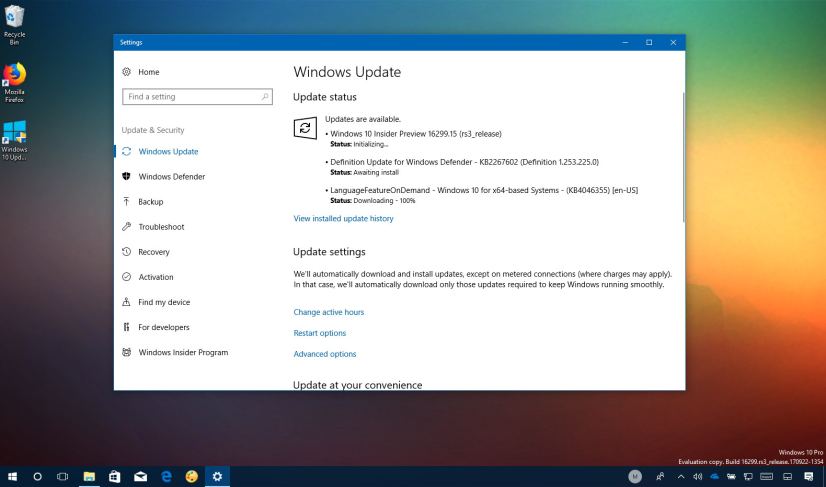Viewport: 826px width, 487px height.
Task: Click the Windows Update sync status icon
Action: click(x=305, y=128)
